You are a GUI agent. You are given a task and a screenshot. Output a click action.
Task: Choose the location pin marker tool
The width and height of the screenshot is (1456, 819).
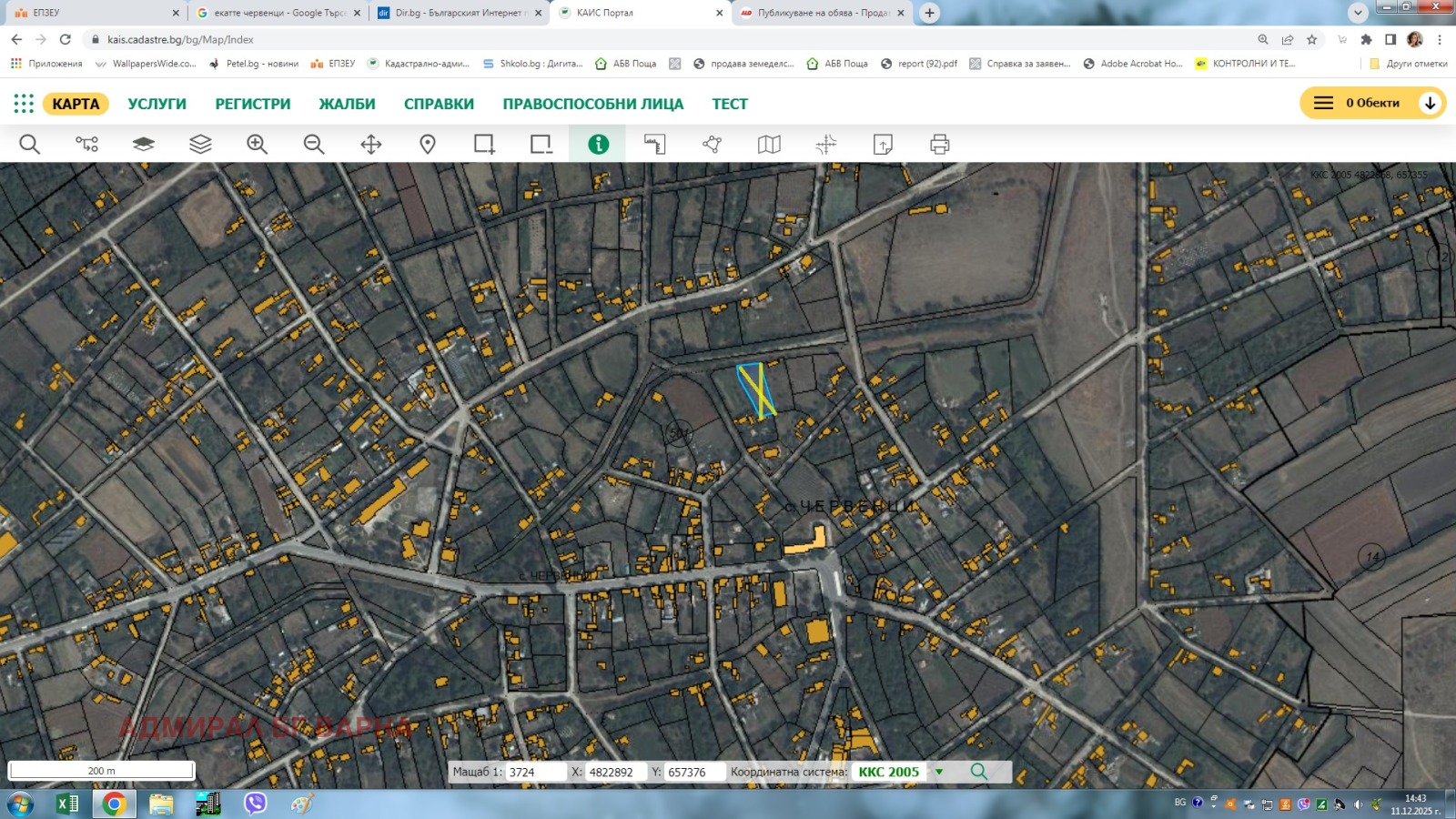pyautogui.click(x=428, y=145)
